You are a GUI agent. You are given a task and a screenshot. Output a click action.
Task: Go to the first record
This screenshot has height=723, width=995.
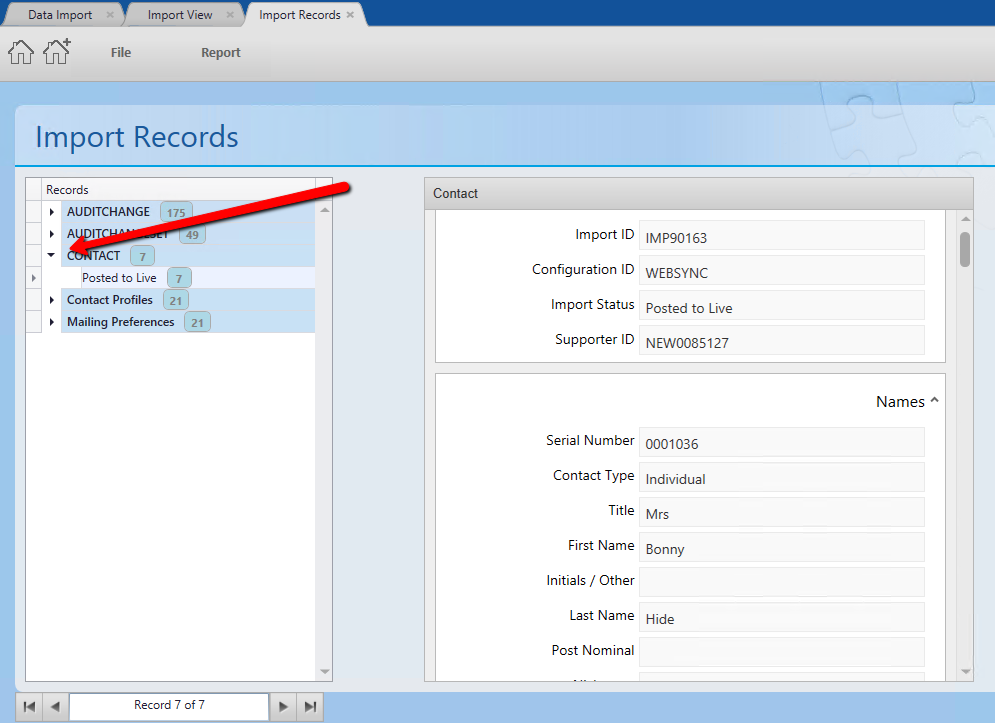tap(29, 706)
